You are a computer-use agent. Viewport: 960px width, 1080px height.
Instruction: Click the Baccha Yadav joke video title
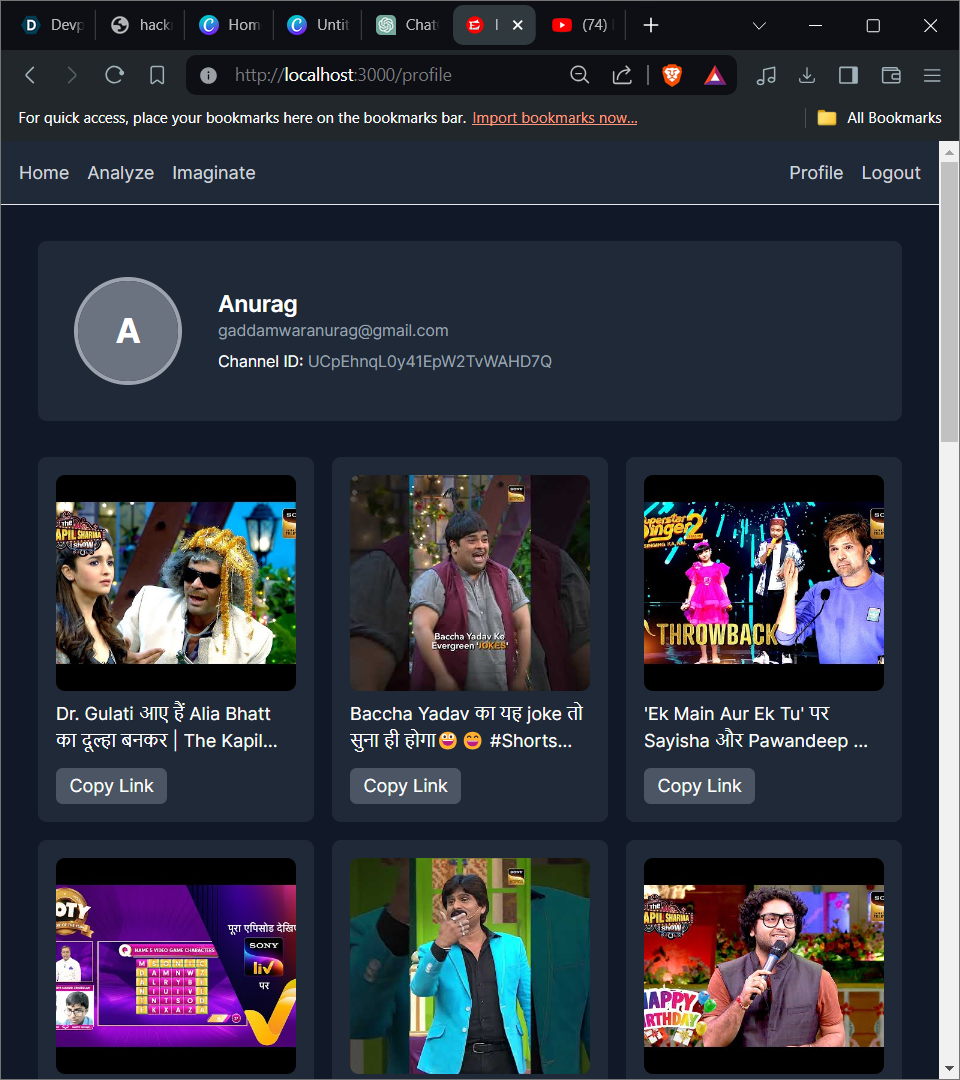[467, 727]
